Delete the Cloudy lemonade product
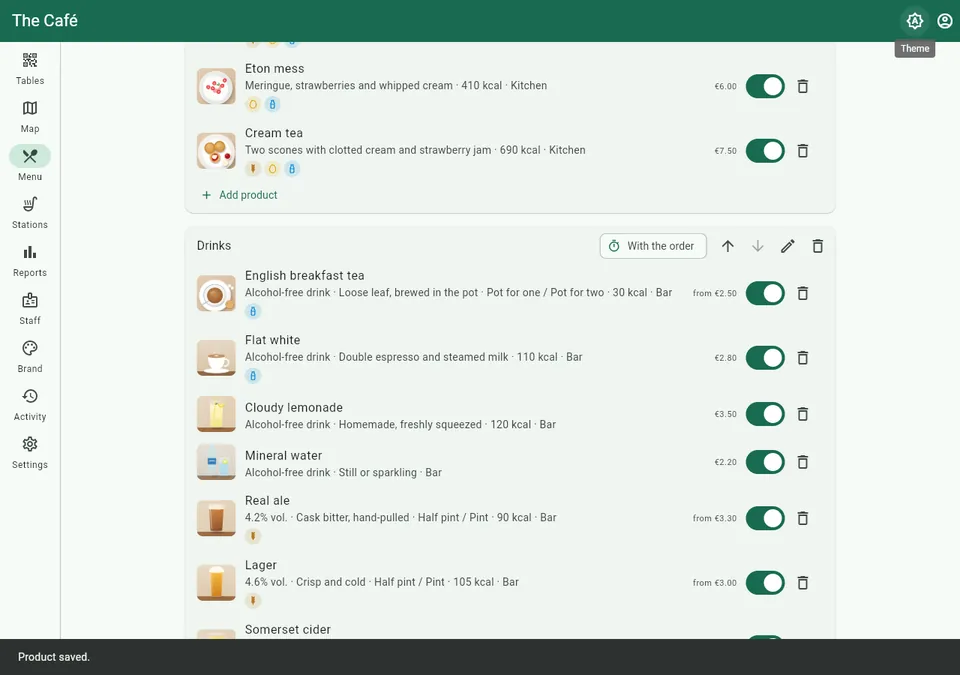This screenshot has height=675, width=960. [803, 414]
